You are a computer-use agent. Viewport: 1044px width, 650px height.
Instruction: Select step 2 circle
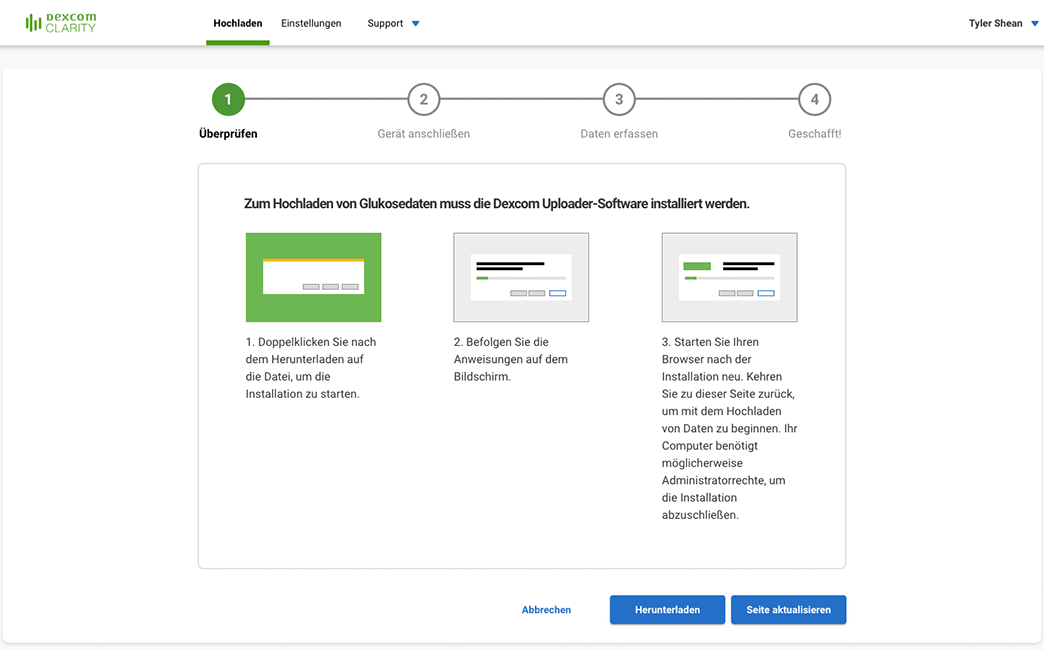(423, 99)
